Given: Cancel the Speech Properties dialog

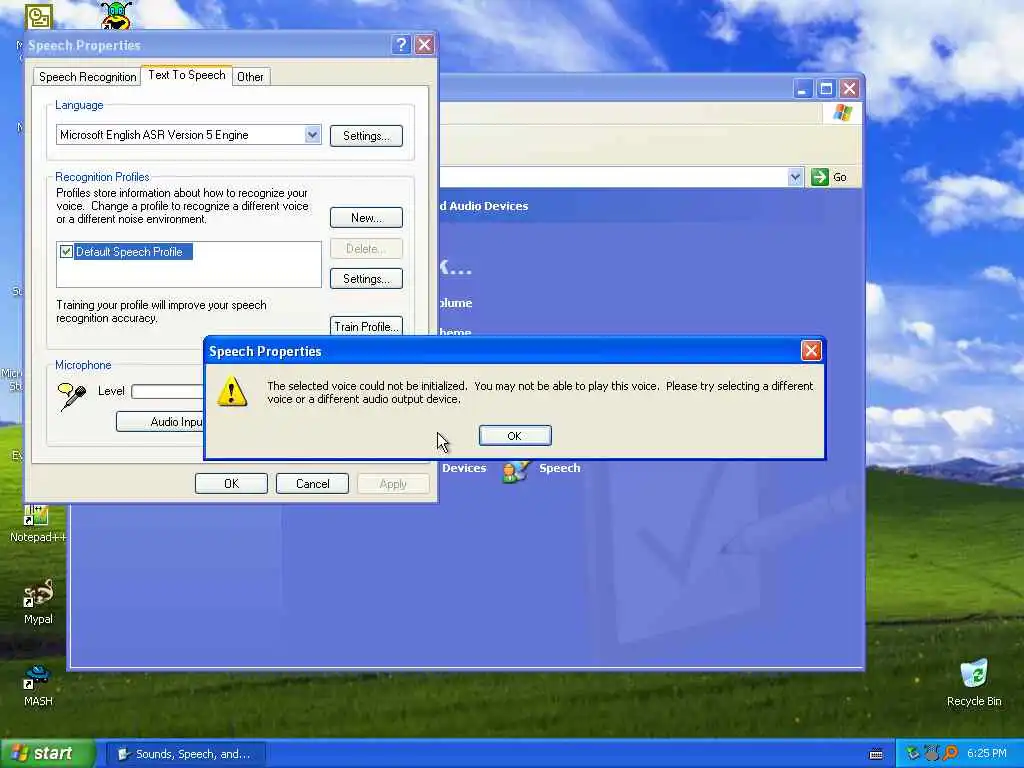Looking at the screenshot, I should pyautogui.click(x=312, y=484).
